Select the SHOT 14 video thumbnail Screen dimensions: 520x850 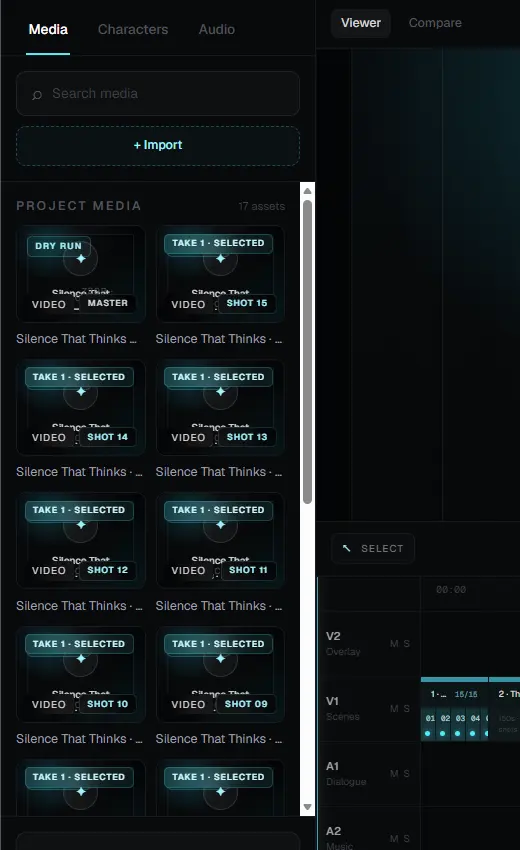pyautogui.click(x=81, y=408)
